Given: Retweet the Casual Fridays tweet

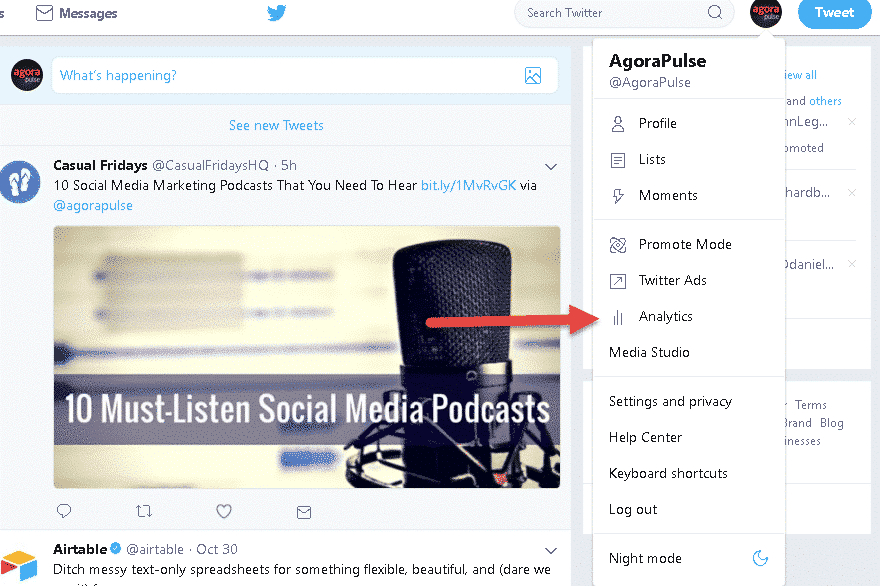Looking at the screenshot, I should (x=144, y=511).
